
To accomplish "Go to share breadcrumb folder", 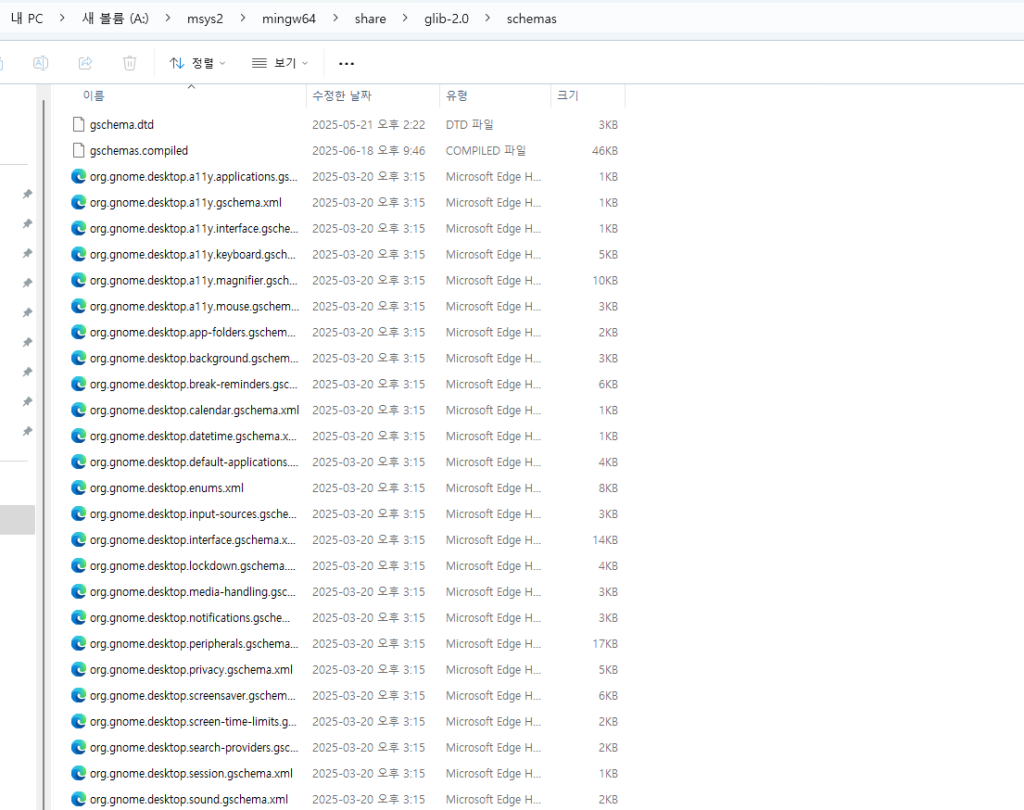I will click(x=370, y=19).
